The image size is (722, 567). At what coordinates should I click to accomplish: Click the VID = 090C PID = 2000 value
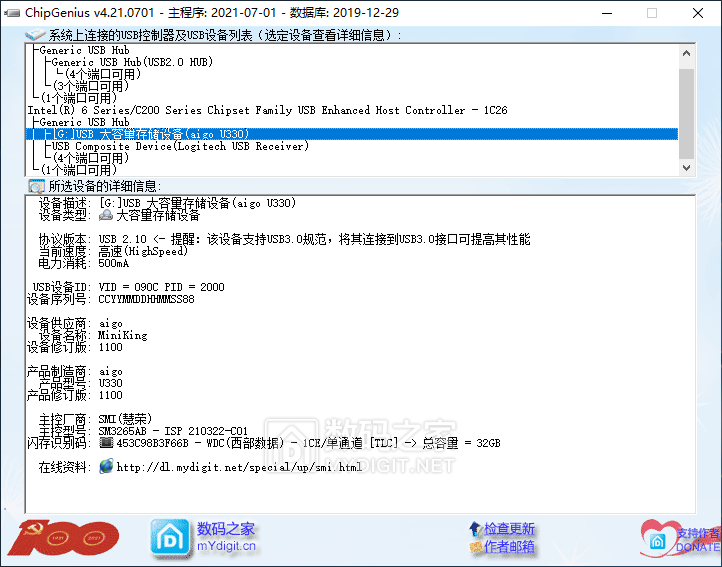pyautogui.click(x=161, y=287)
